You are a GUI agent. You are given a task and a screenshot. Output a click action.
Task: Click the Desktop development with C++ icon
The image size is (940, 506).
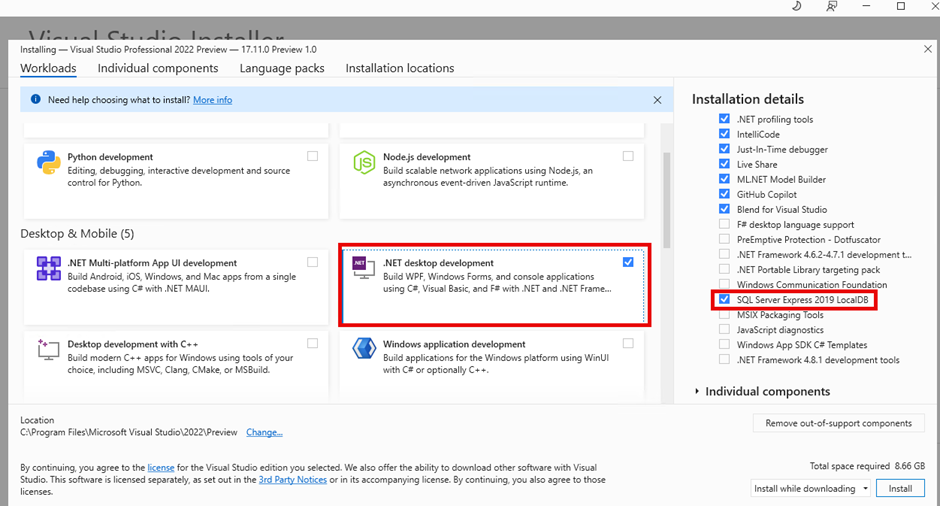pos(49,350)
